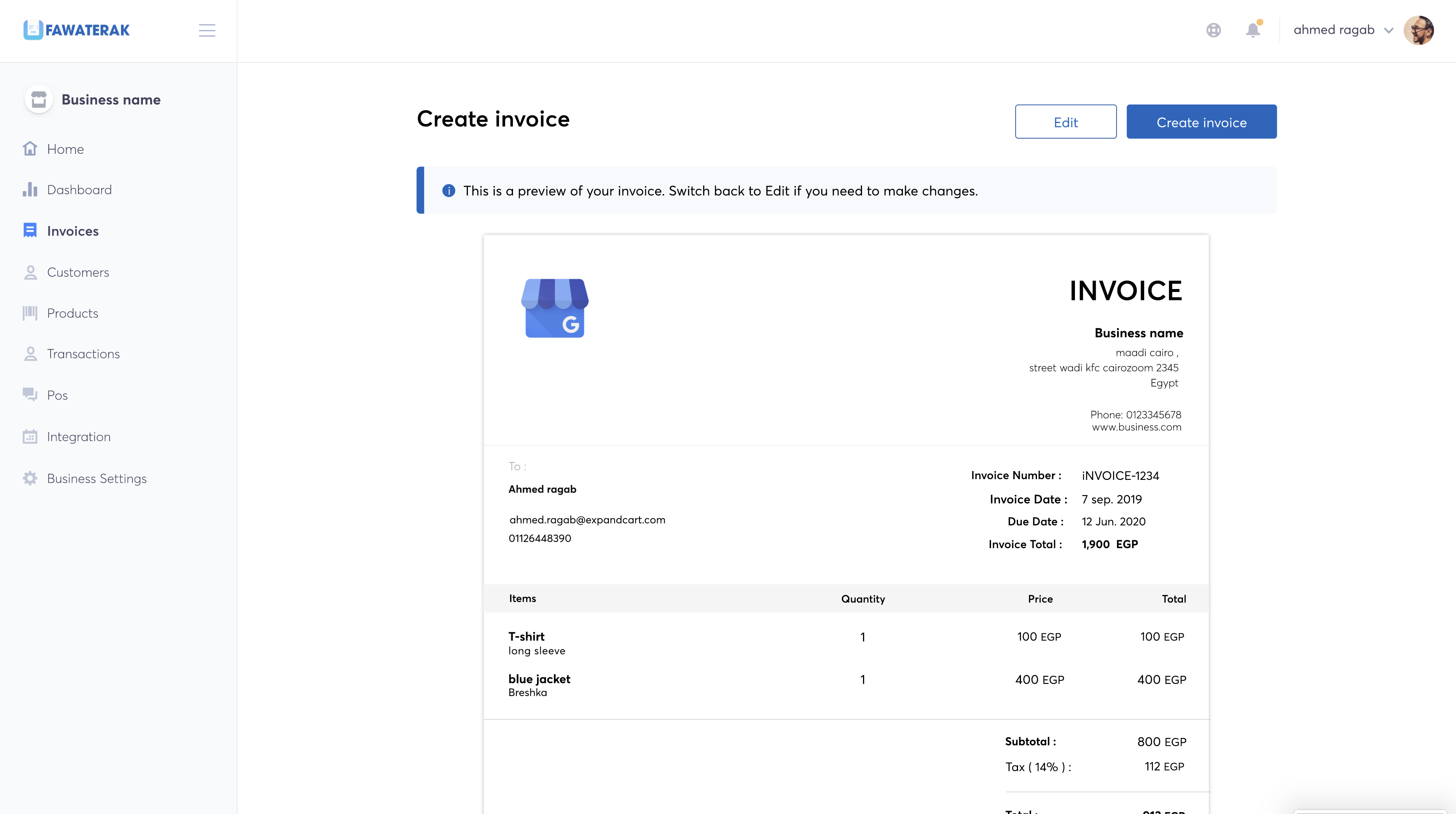Open the notifications bell
Screen dimensions: 1456x814
[x=1253, y=30]
